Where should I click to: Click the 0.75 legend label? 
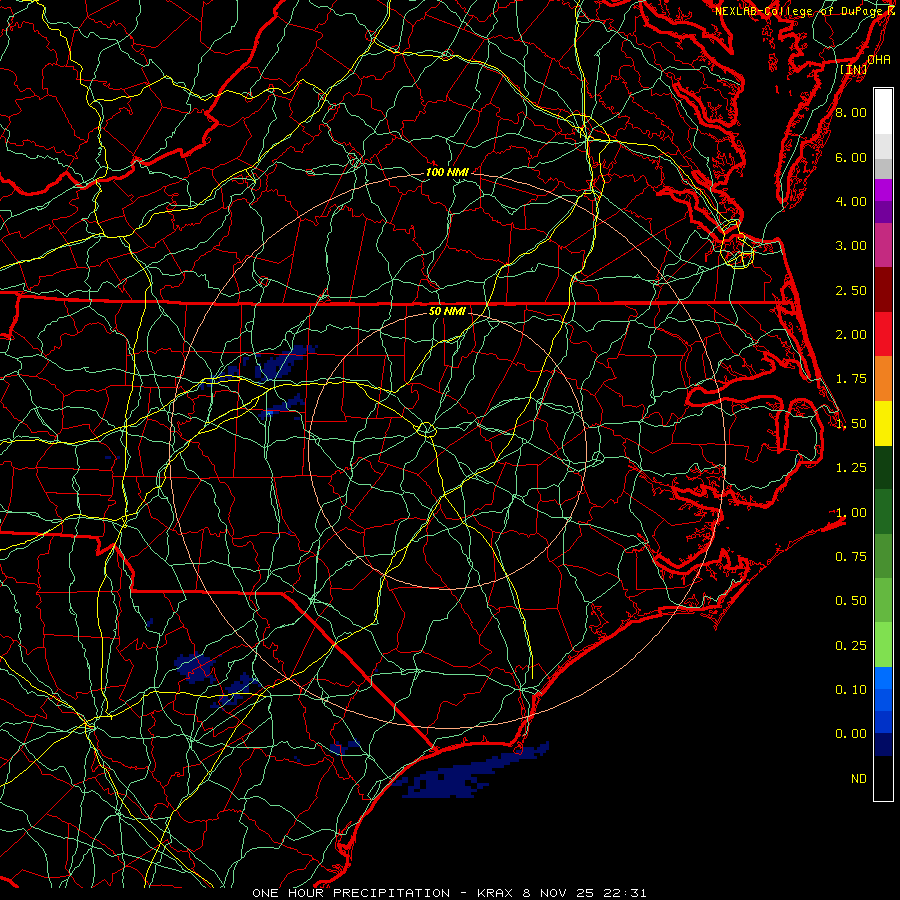(x=851, y=557)
